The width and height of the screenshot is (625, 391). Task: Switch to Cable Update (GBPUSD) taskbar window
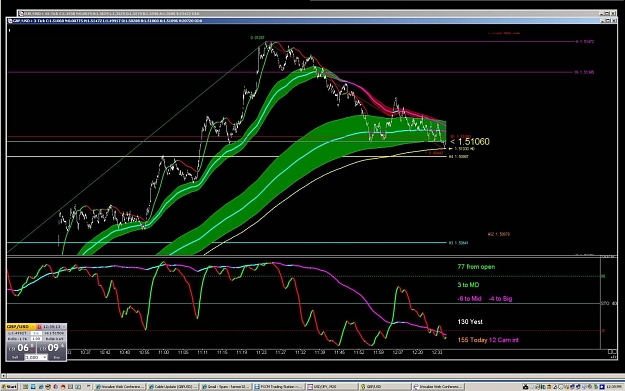point(173,387)
